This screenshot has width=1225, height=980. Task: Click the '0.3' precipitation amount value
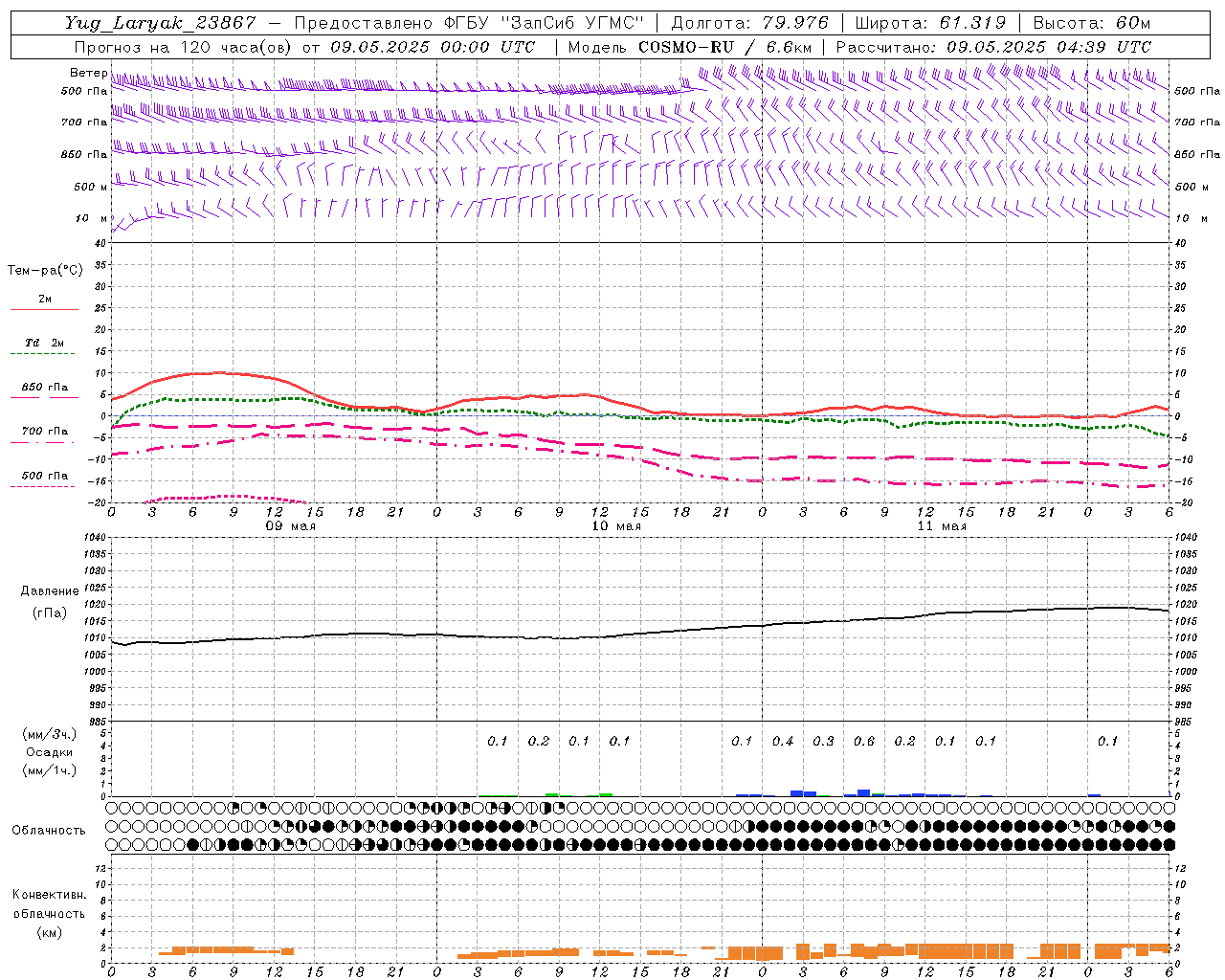click(x=823, y=741)
